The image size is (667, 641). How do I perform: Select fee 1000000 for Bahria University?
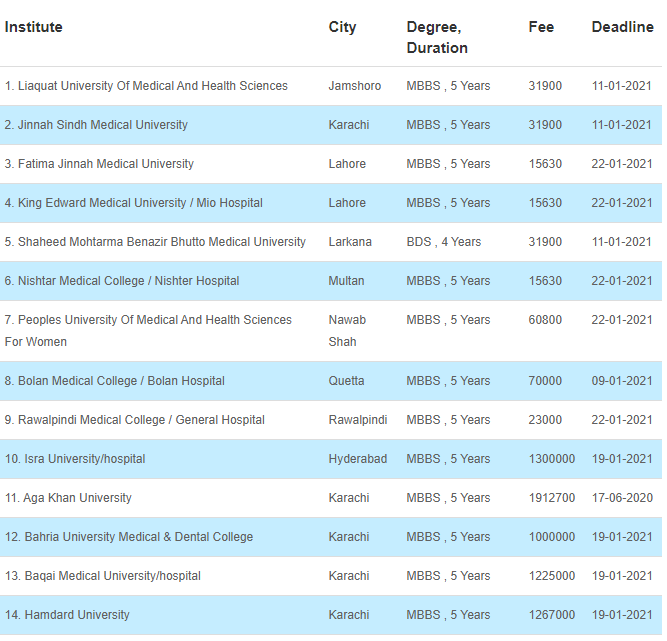[x=552, y=537]
